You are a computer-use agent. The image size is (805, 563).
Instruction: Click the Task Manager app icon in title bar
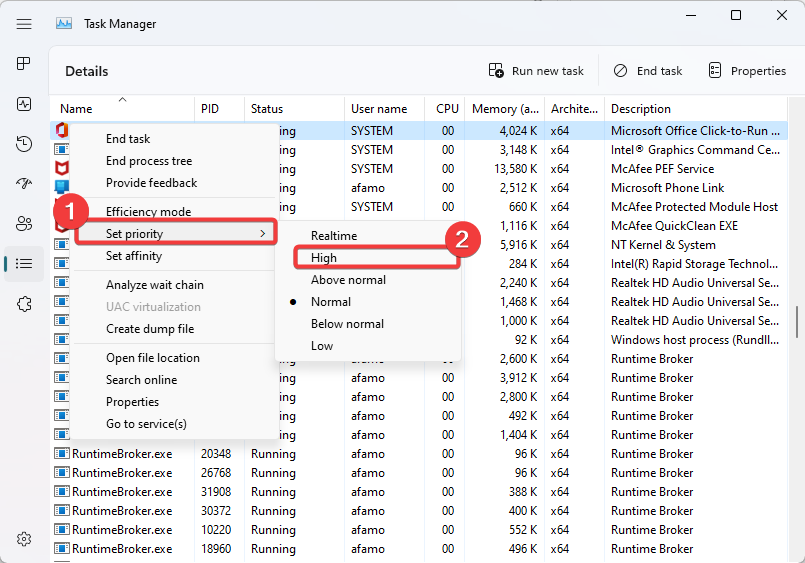[64, 24]
